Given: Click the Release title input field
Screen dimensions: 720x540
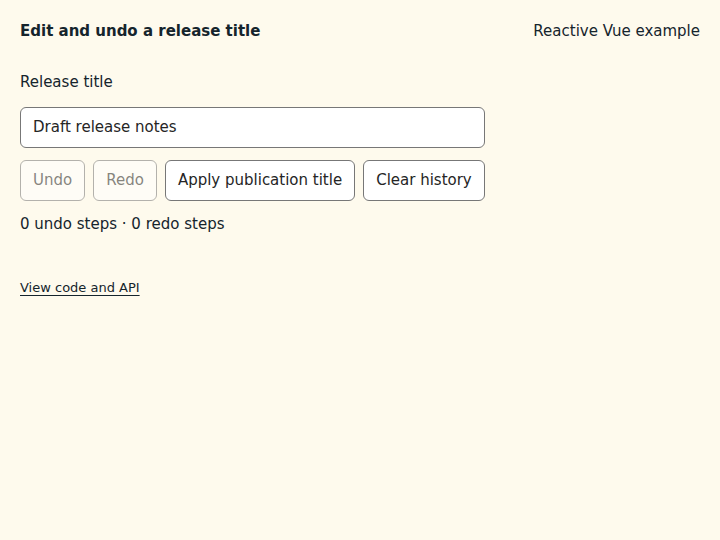Looking at the screenshot, I should pyautogui.click(x=252, y=127).
